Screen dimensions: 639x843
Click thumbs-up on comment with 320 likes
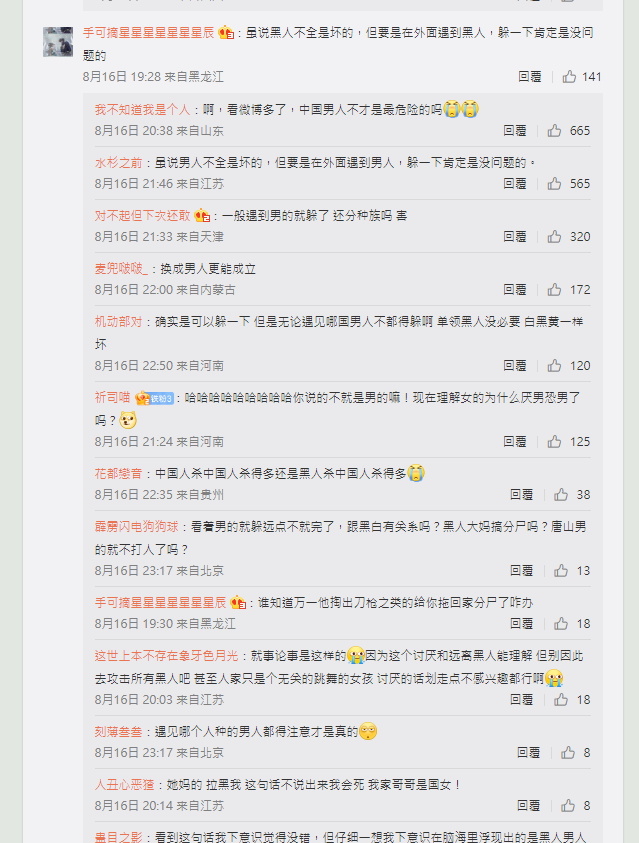click(x=554, y=237)
